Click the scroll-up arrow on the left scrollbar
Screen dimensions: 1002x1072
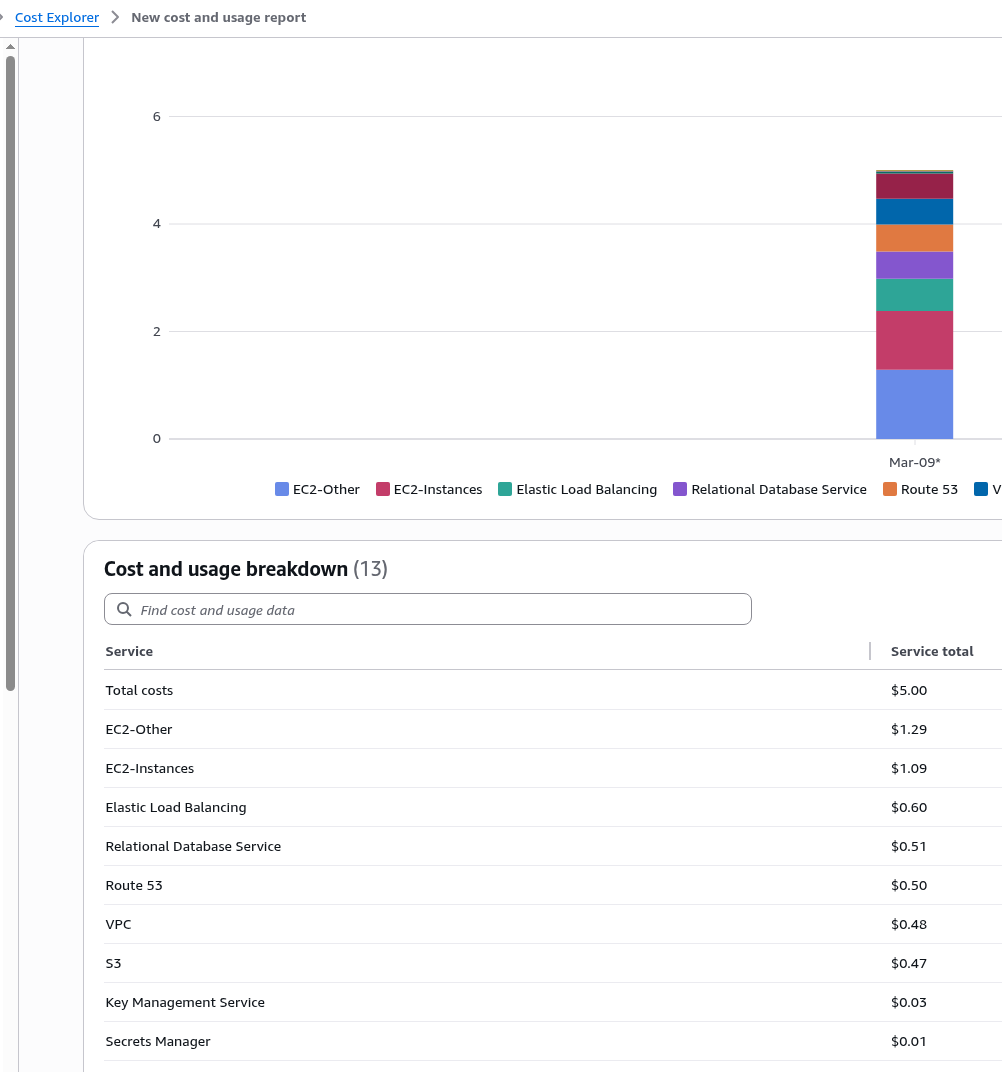pyautogui.click(x=10, y=47)
